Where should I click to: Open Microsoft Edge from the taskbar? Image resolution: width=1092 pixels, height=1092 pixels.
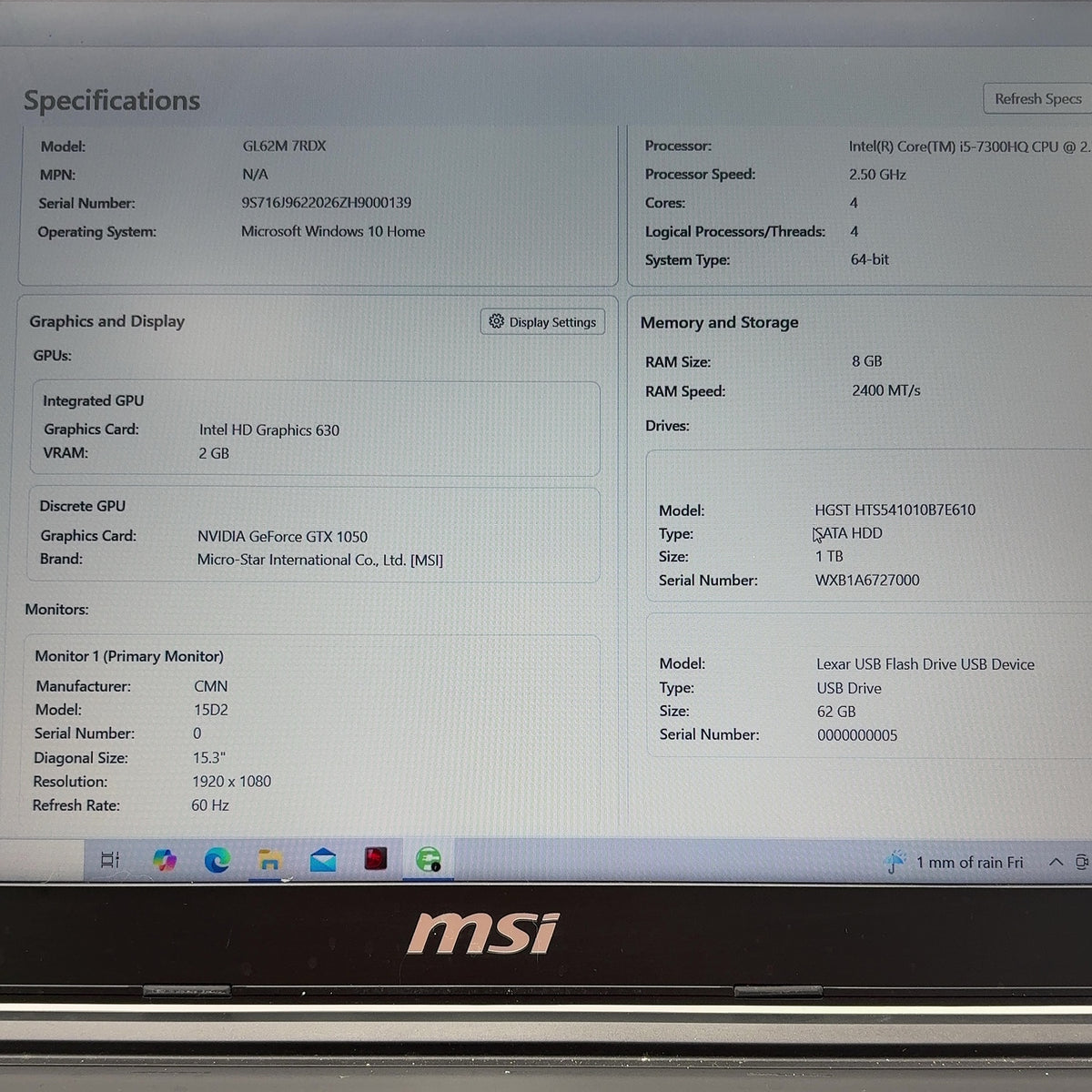point(217,860)
